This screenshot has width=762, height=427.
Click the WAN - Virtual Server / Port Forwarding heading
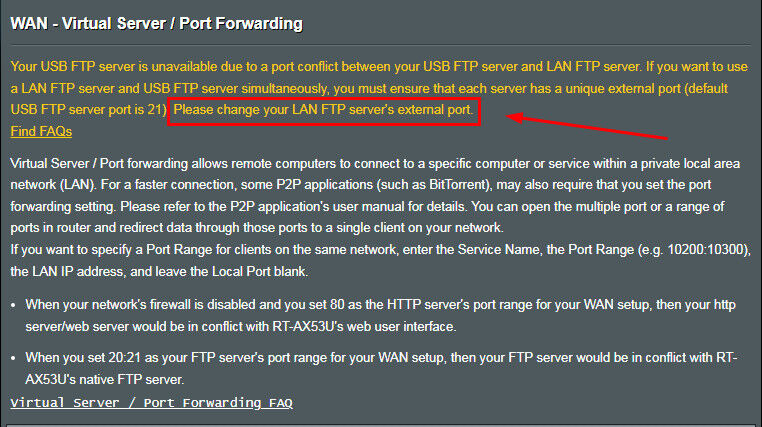pyautogui.click(x=156, y=23)
